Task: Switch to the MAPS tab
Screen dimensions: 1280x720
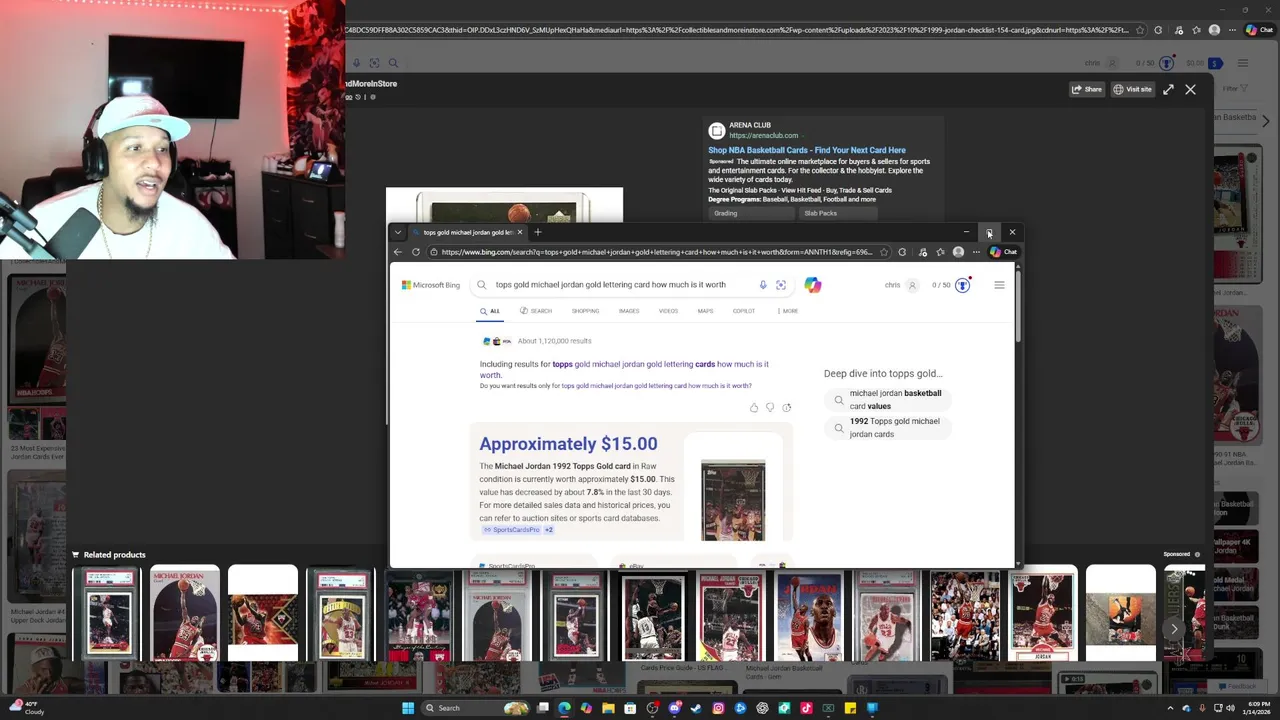Action: [x=705, y=311]
